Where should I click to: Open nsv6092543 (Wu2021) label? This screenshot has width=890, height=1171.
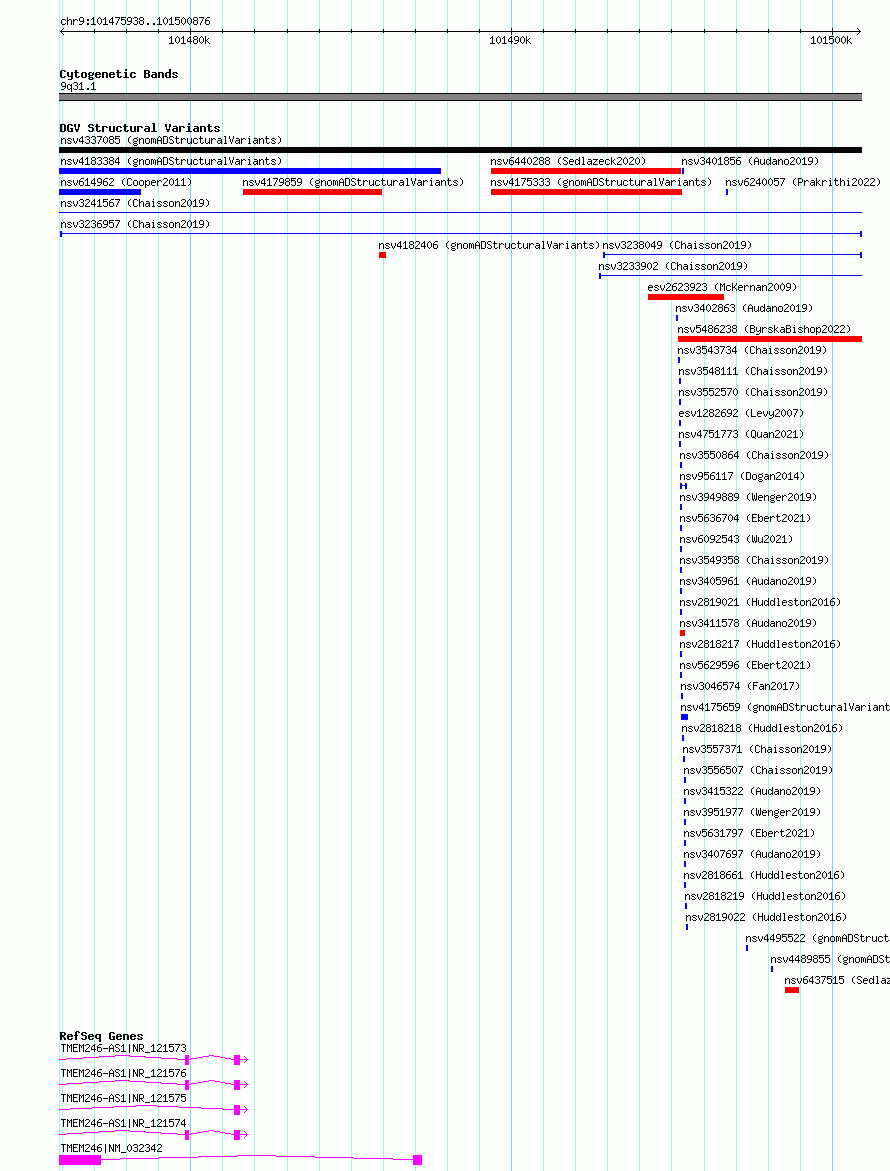(x=735, y=538)
